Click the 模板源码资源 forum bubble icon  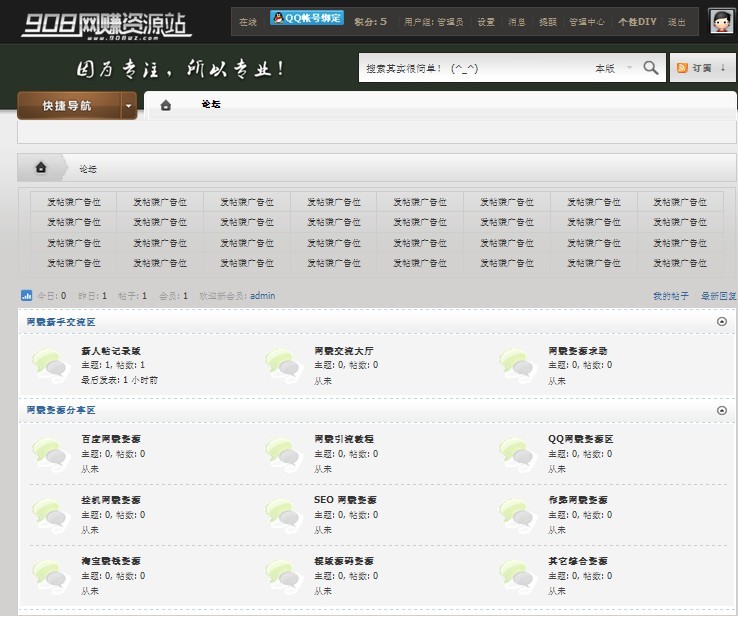click(284, 576)
